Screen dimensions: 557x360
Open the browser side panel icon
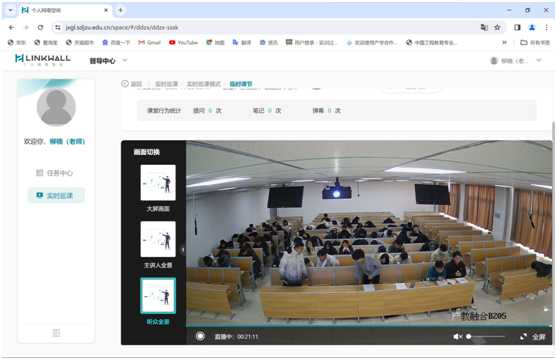[x=517, y=27]
